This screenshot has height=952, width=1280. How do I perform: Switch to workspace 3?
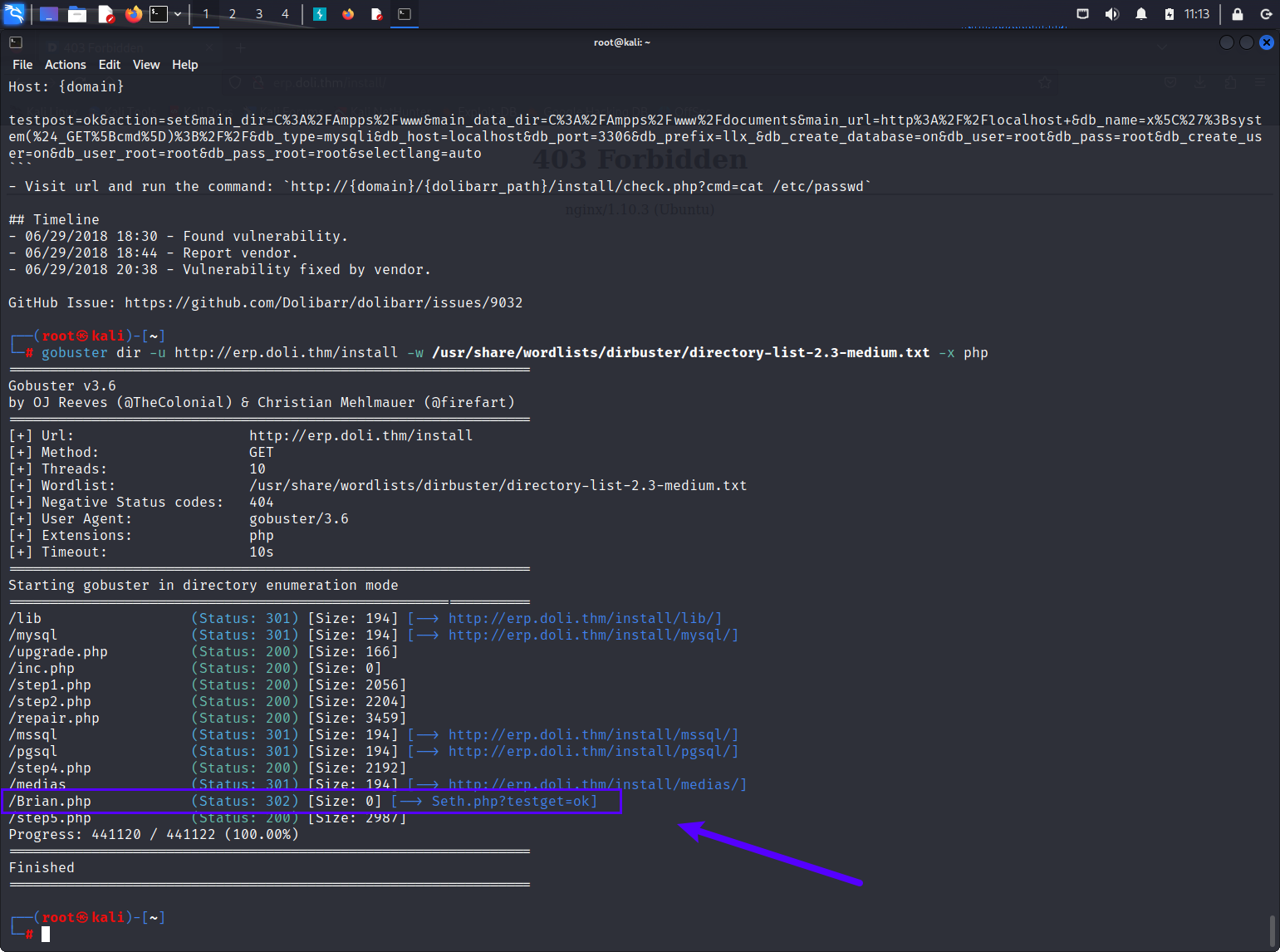[259, 14]
